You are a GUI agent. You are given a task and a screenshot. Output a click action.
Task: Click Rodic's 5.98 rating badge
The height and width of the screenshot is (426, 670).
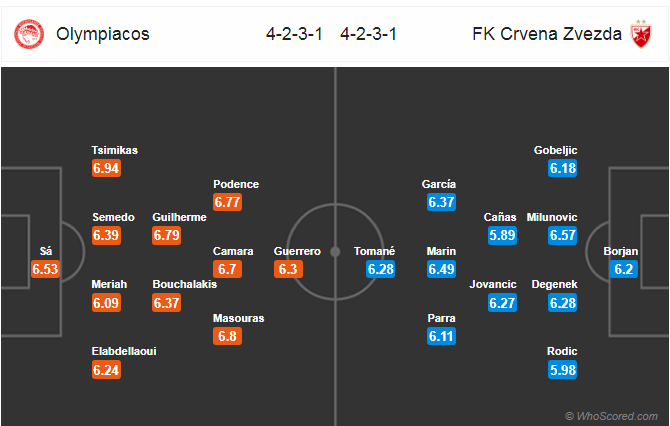[x=563, y=370]
